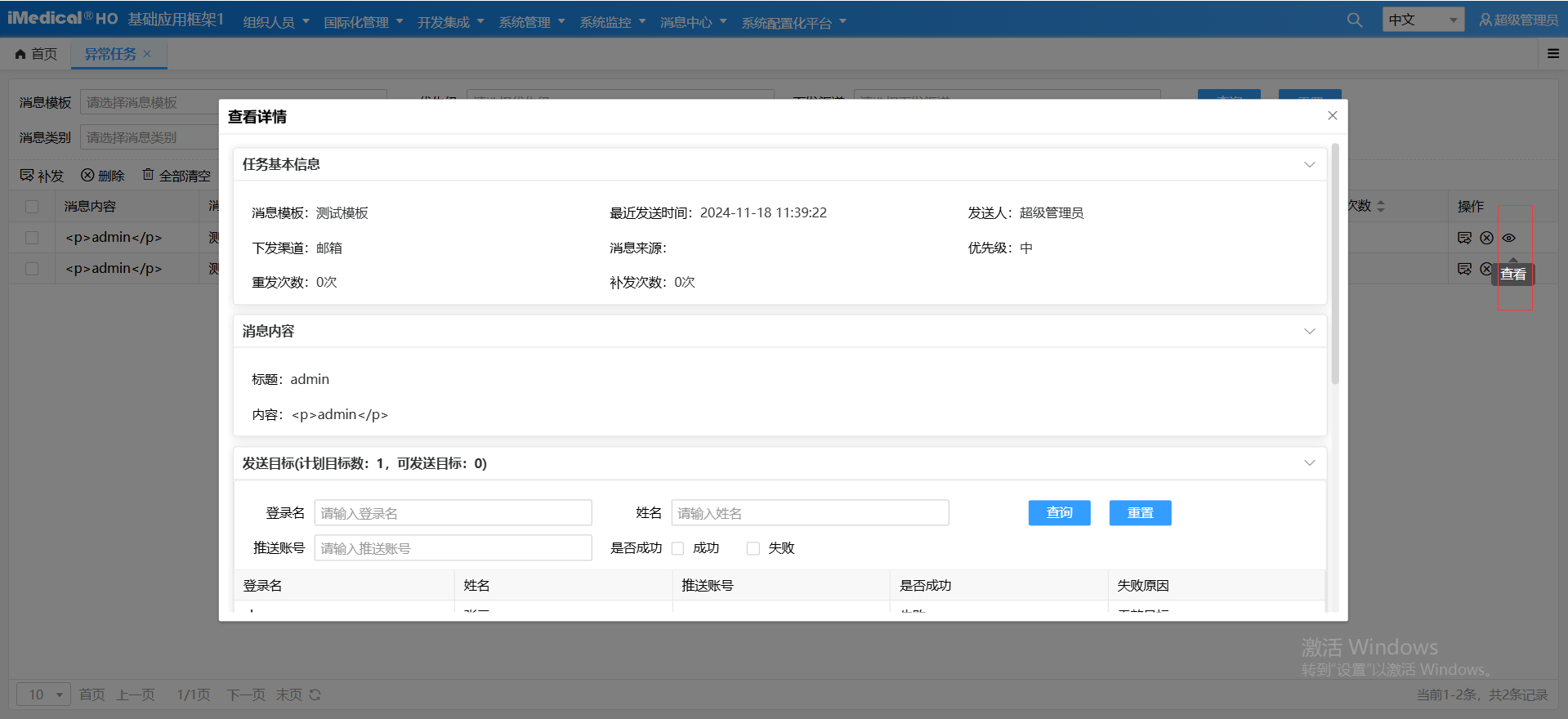Screen dimensions: 1568x719
Task: Open the 国际化管理 menu
Action: point(364,22)
